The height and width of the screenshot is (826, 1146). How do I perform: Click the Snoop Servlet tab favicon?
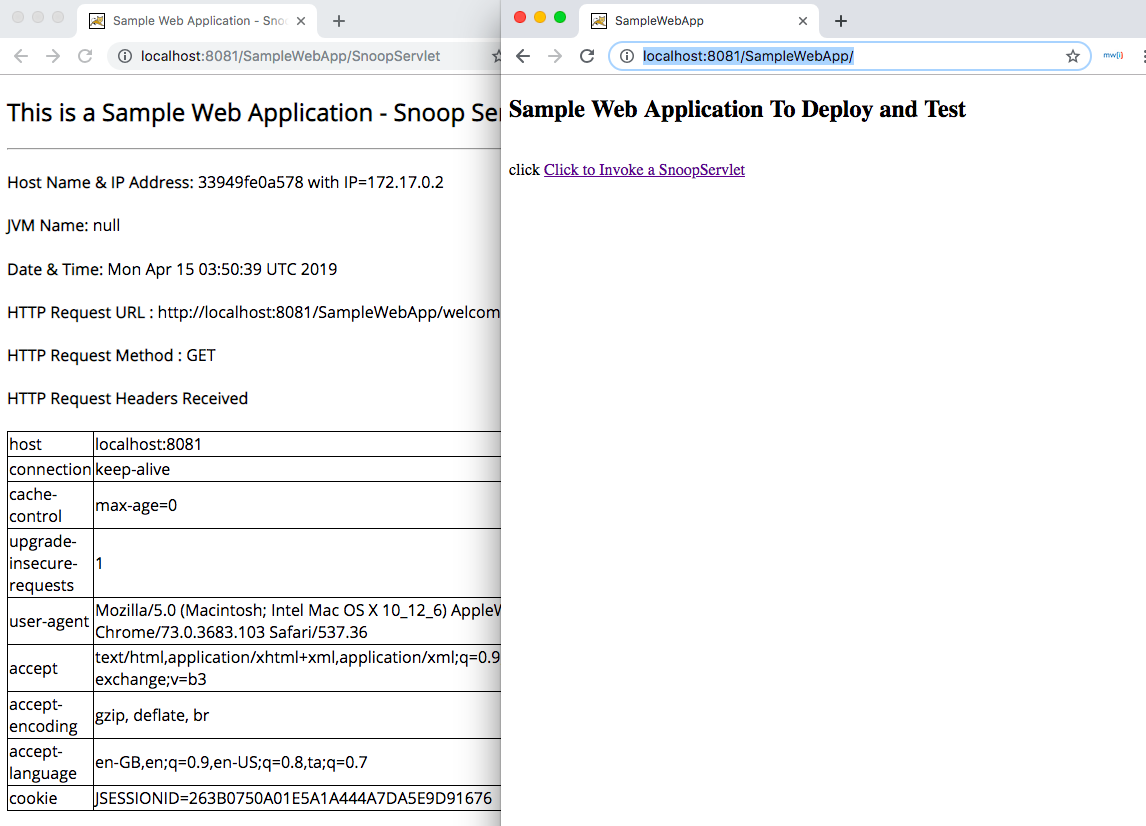coord(96,21)
